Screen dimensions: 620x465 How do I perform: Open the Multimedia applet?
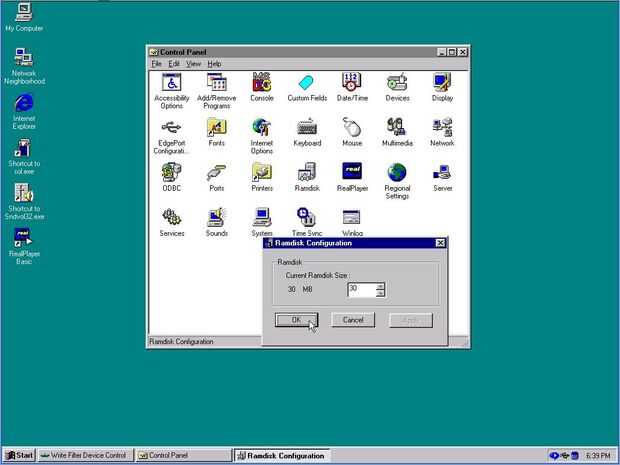(397, 132)
